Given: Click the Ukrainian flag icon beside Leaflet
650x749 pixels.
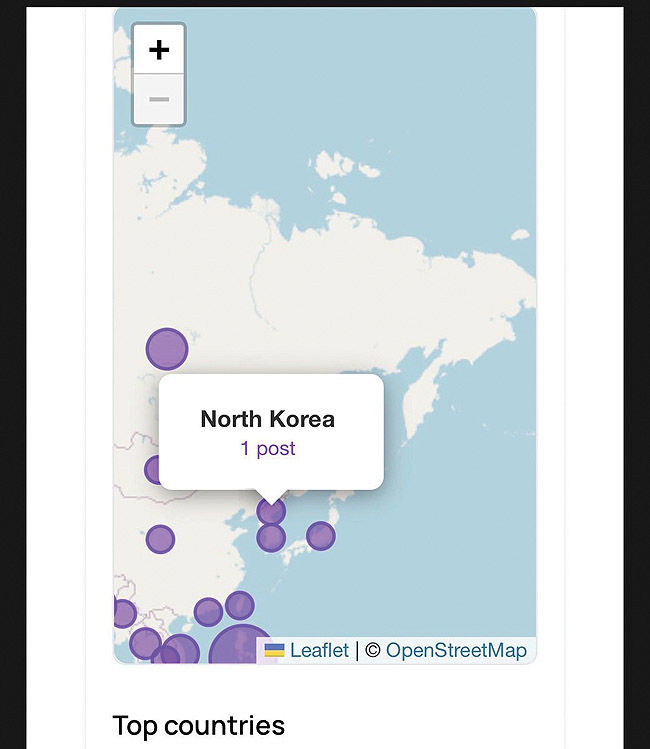Looking at the screenshot, I should (x=274, y=651).
